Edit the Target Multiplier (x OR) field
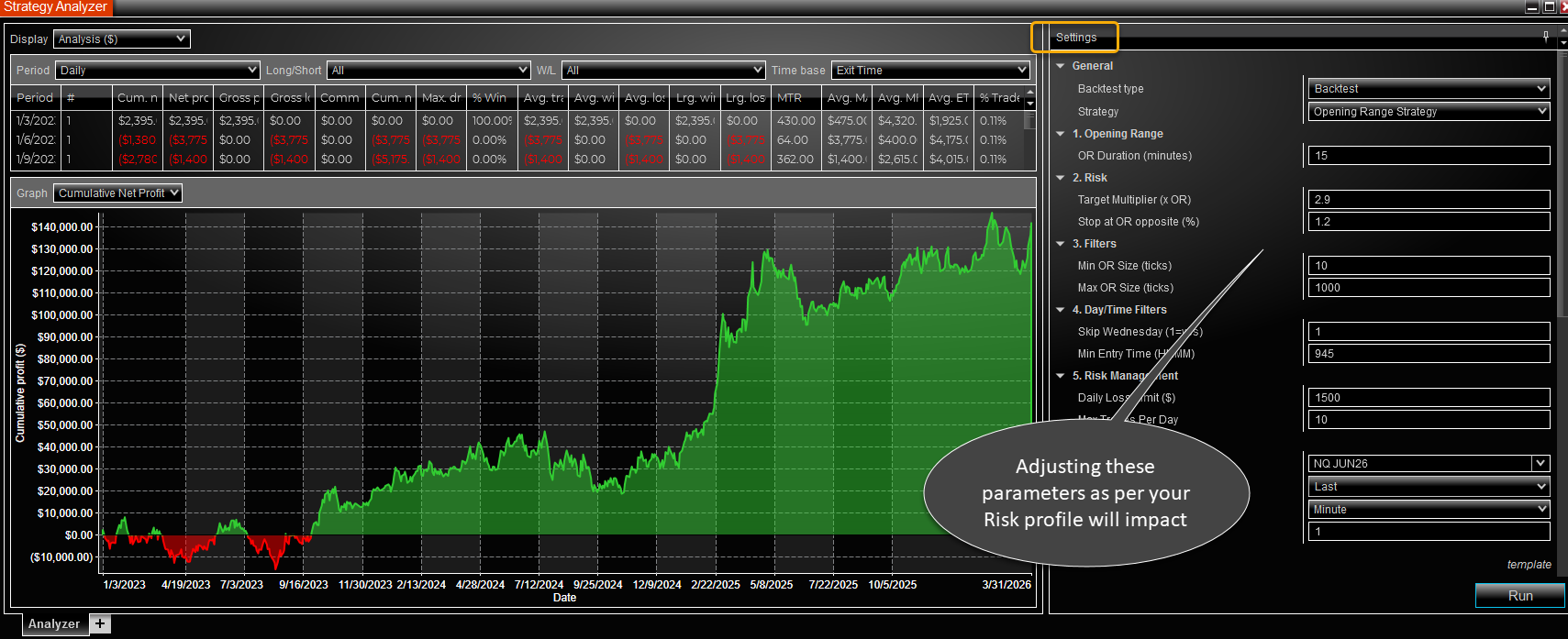 [x=1429, y=200]
